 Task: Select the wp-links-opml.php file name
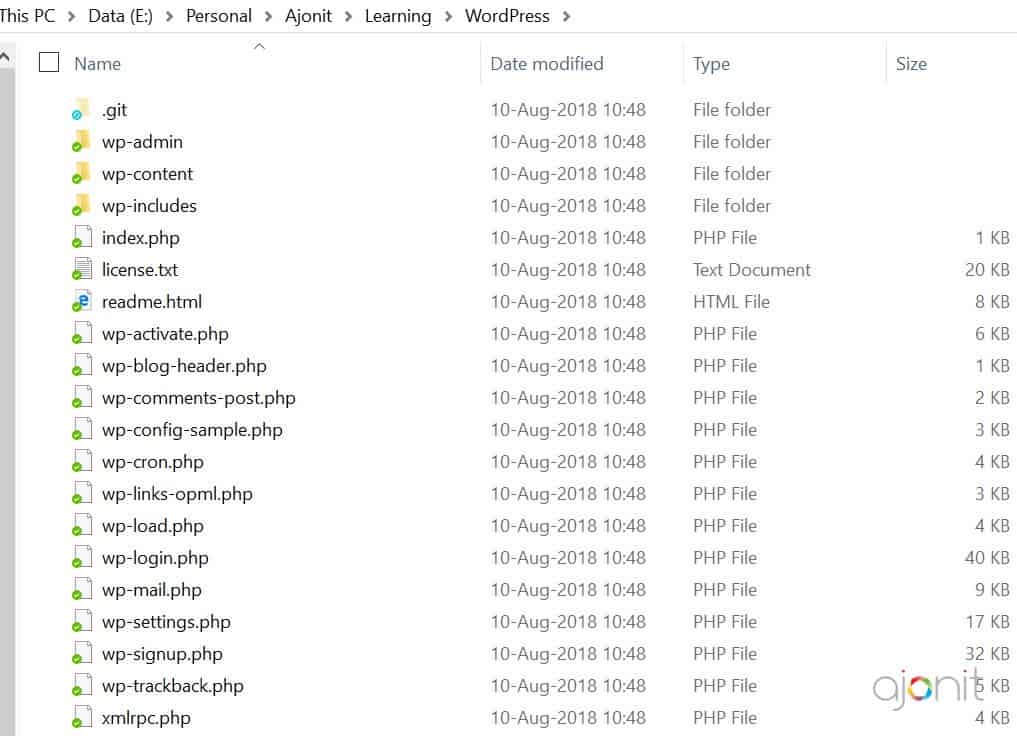pyautogui.click(x=177, y=494)
